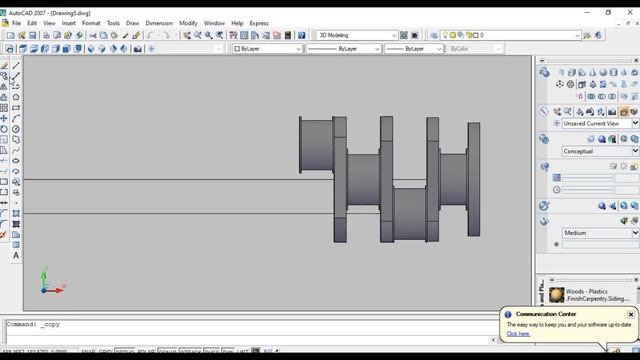
Task: Open the ByLayer color dropdown
Action: tap(267, 49)
